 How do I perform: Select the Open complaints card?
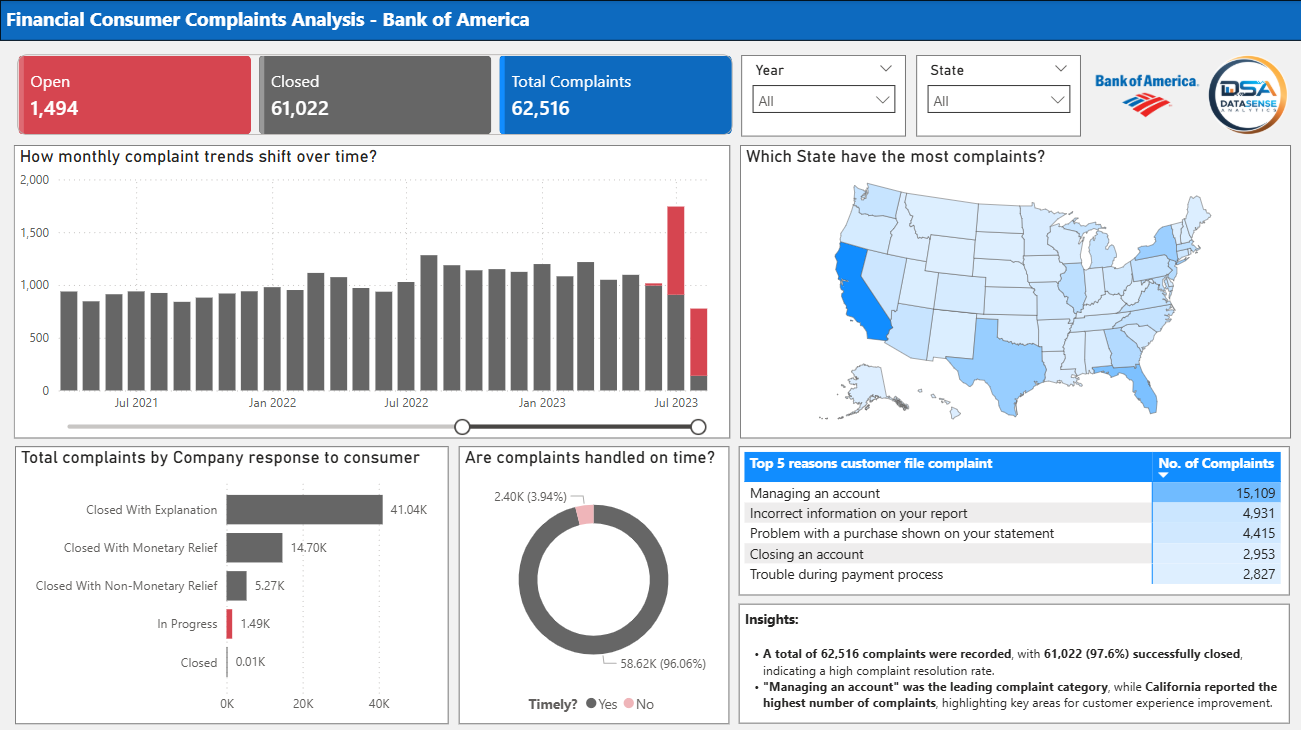(x=135, y=95)
